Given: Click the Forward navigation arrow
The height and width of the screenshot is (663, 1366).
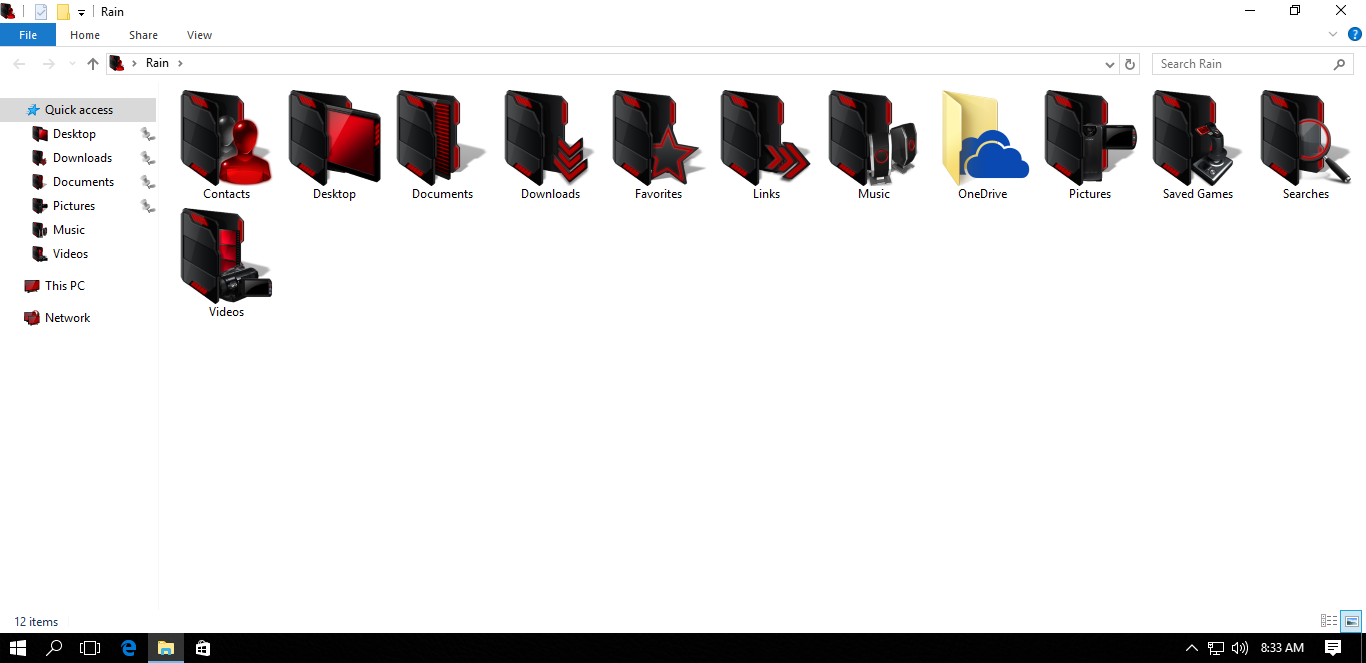Looking at the screenshot, I should click(48, 64).
